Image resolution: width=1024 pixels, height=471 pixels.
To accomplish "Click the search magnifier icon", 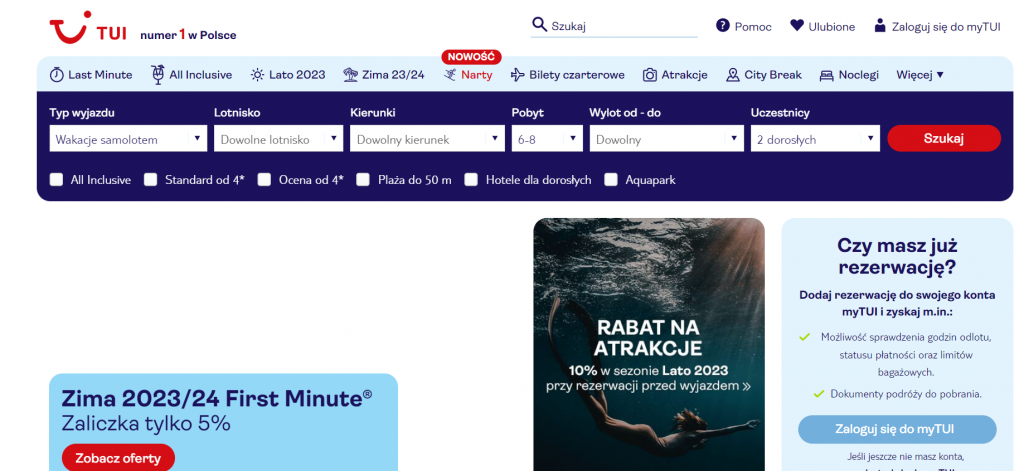I will [539, 25].
